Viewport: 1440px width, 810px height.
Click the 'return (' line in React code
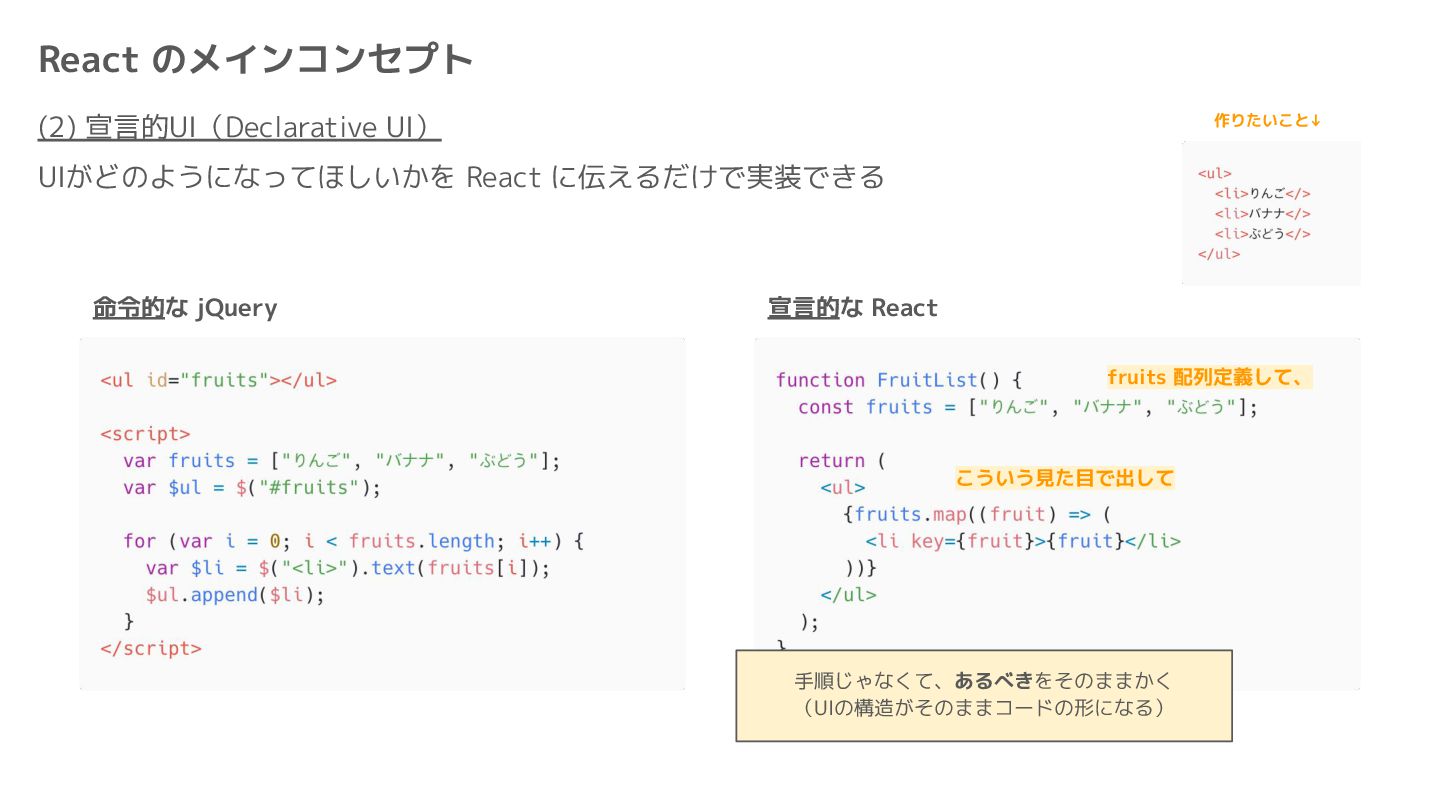(x=841, y=461)
